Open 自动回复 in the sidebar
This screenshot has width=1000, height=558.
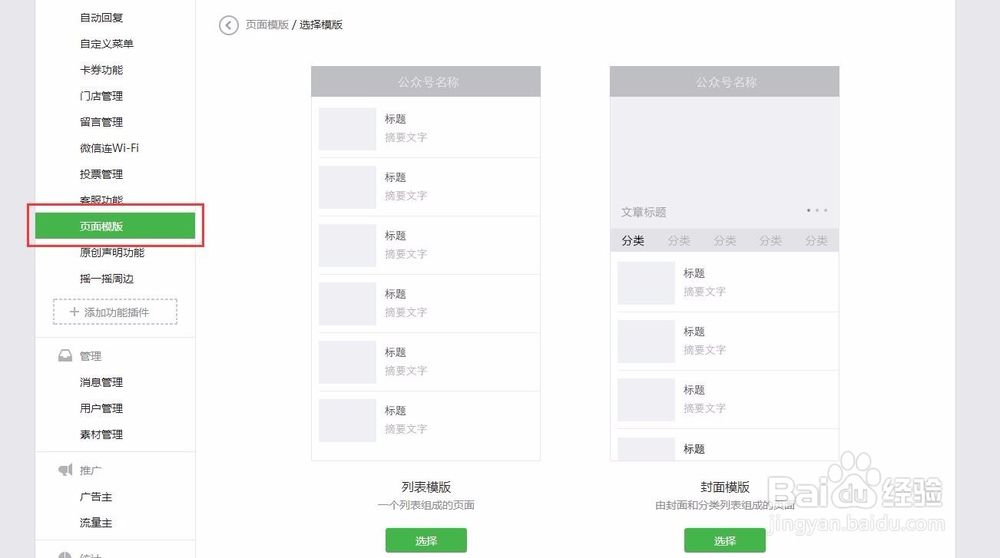pyautogui.click(x=102, y=18)
